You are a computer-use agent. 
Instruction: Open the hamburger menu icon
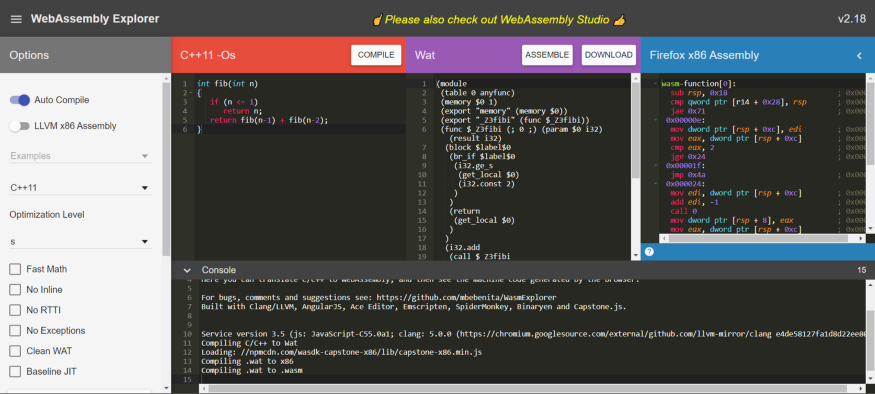click(x=16, y=19)
